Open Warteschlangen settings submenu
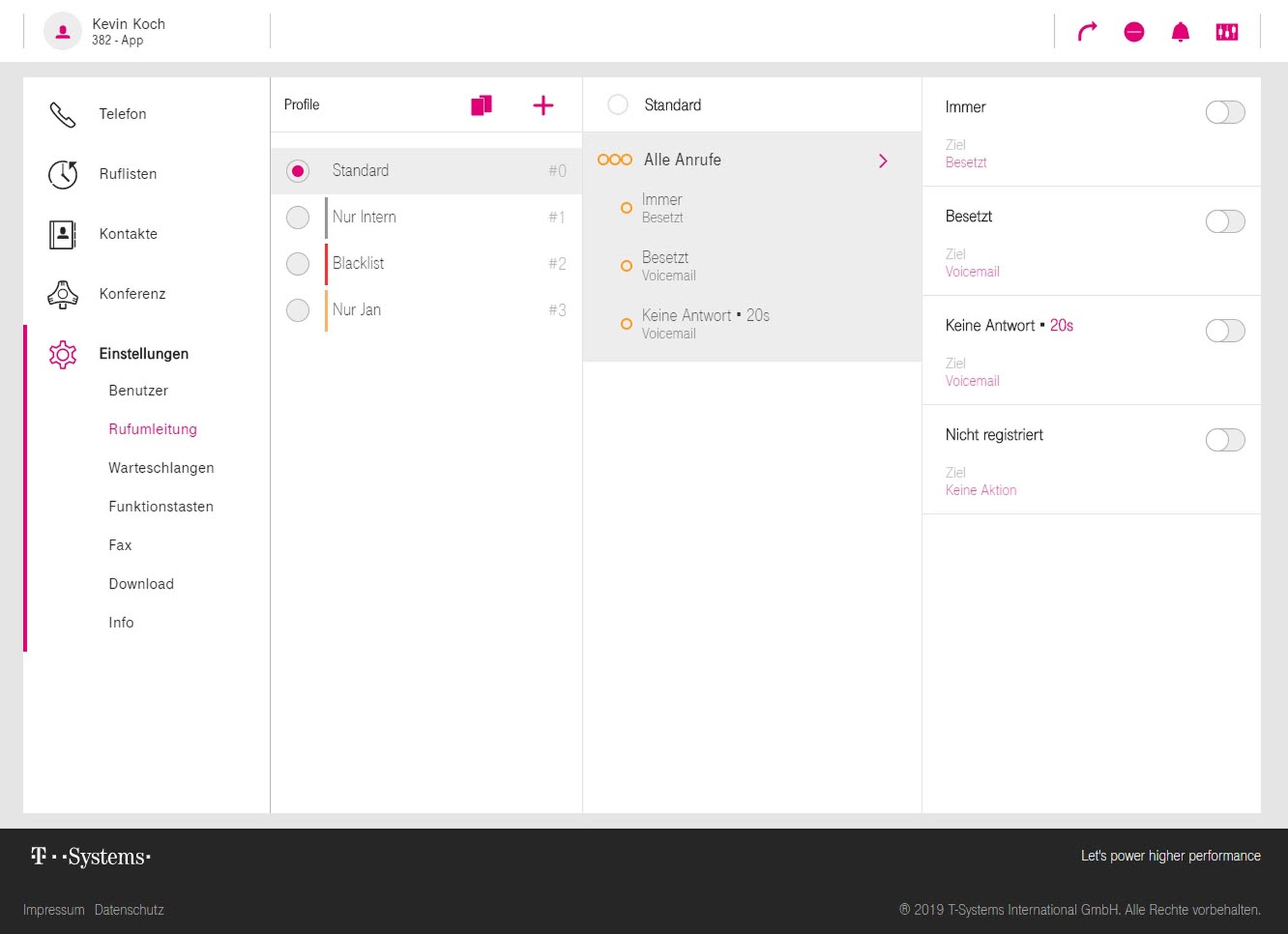 point(161,468)
